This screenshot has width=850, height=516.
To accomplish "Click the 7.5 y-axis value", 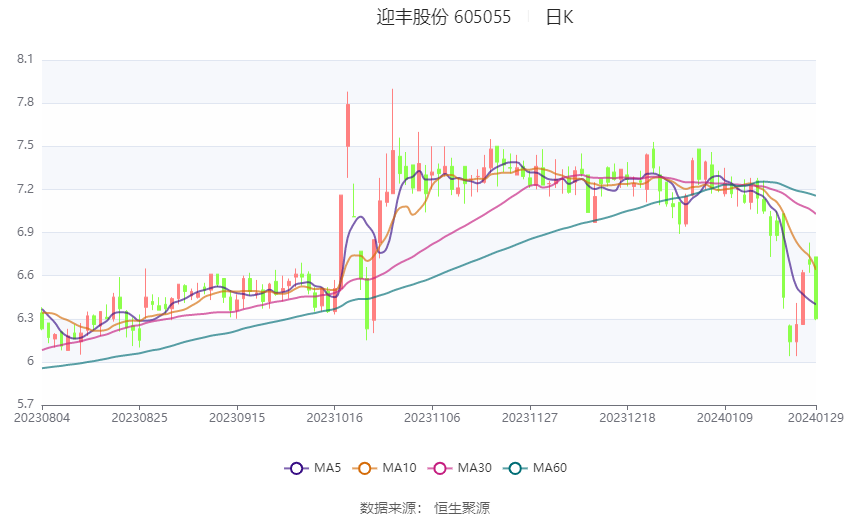I will click(x=25, y=145).
